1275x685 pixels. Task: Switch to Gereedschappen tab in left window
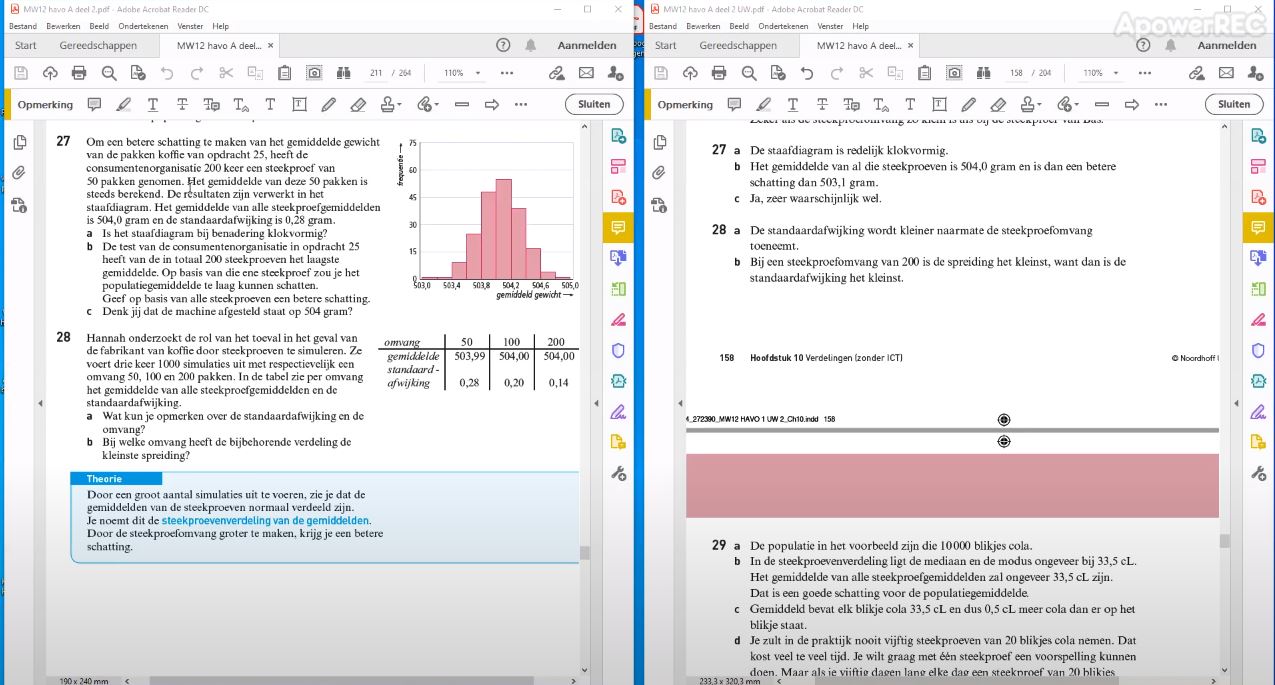click(97, 45)
